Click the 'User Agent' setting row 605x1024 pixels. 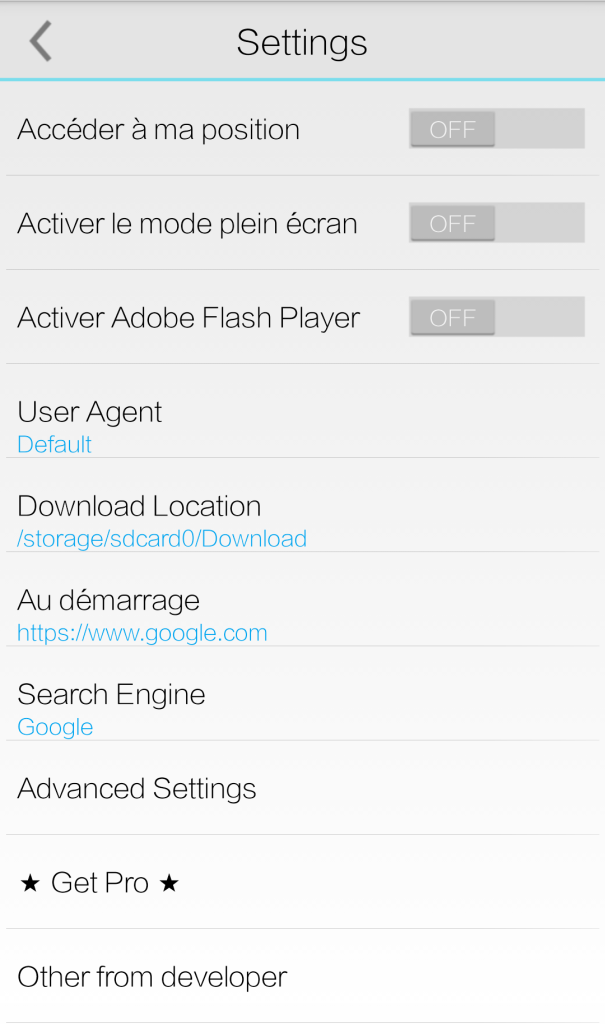89,411
